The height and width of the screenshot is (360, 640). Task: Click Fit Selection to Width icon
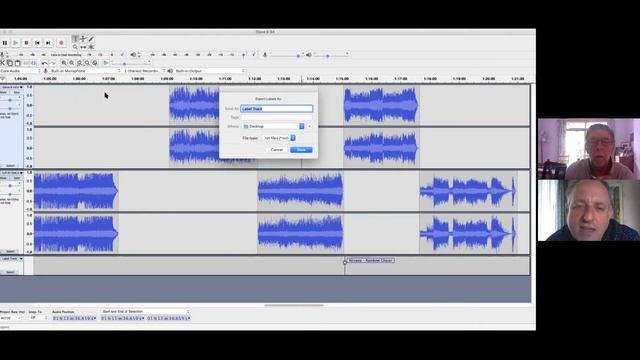point(80,63)
